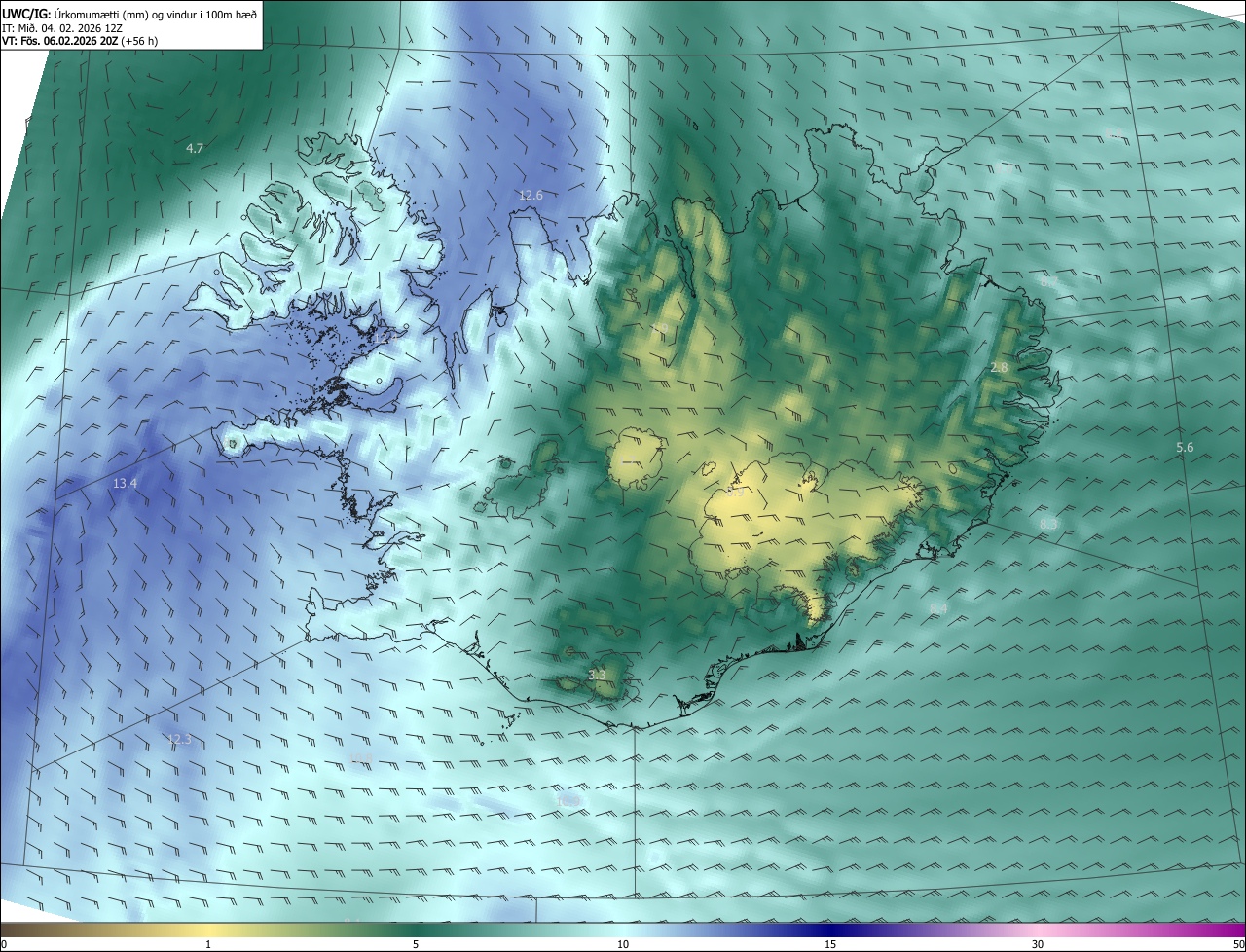
Task: Click the colorbar tick label 50
Action: coord(1238,944)
